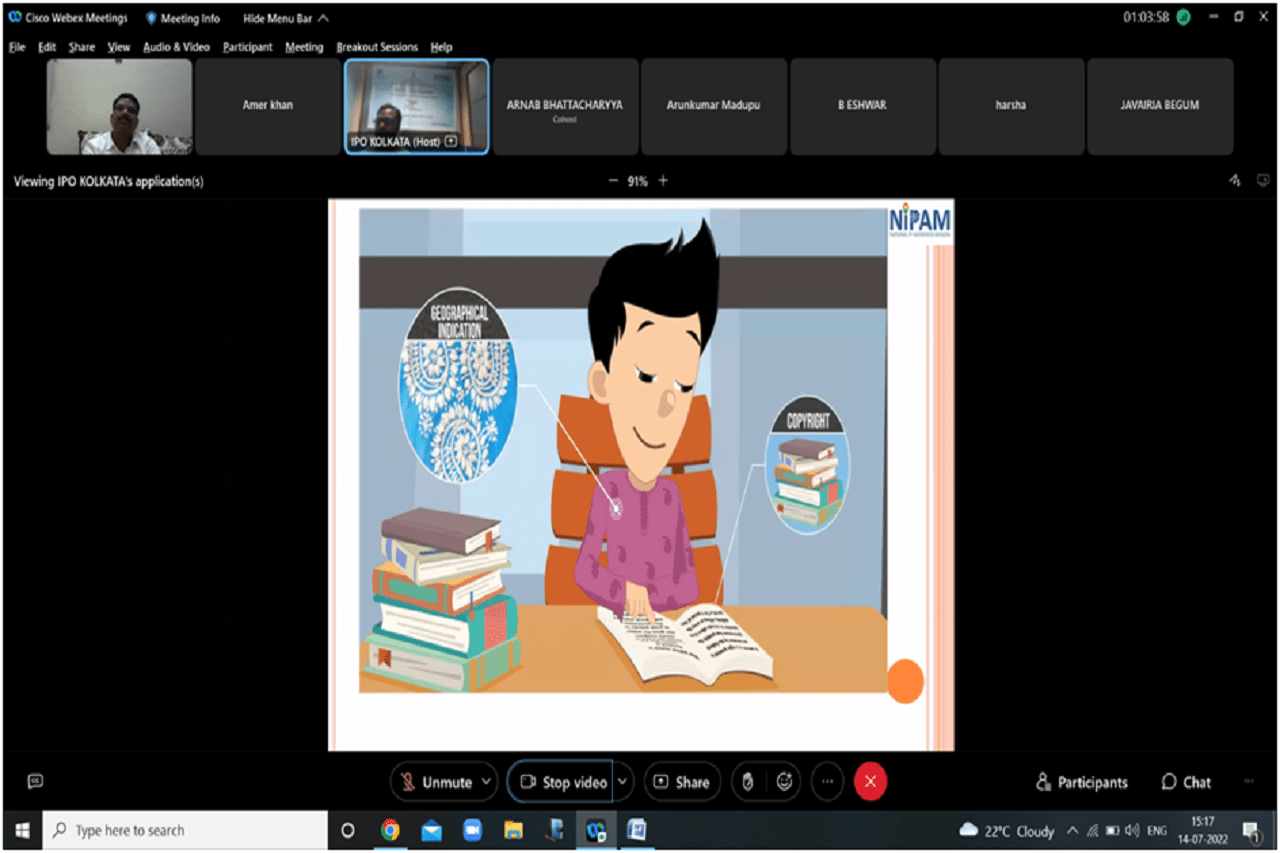This screenshot has height=853, width=1280.
Task: Click the Unmute microphone button
Action: click(435, 782)
